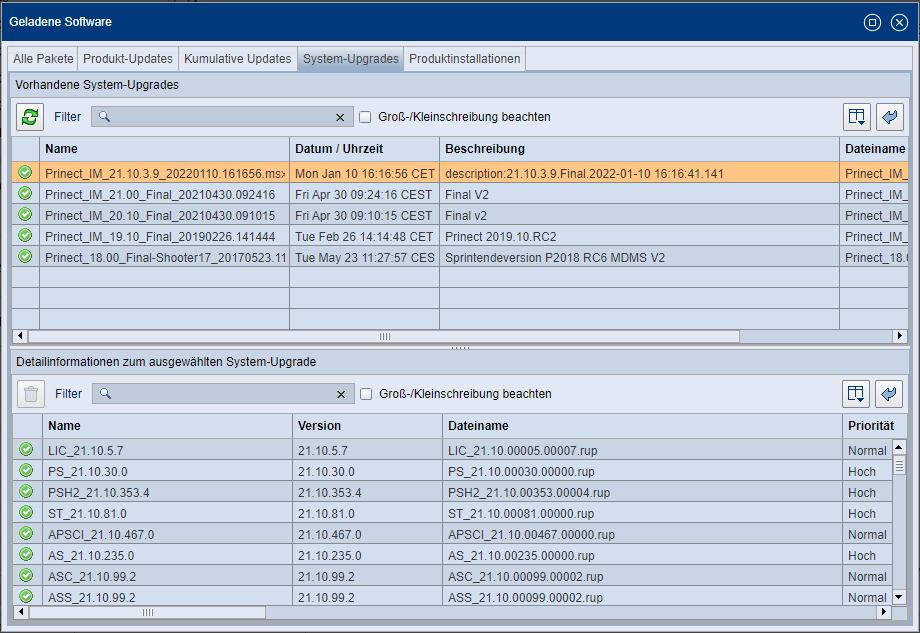
Task: Sort details by Dateiname column header
Action: pos(642,426)
